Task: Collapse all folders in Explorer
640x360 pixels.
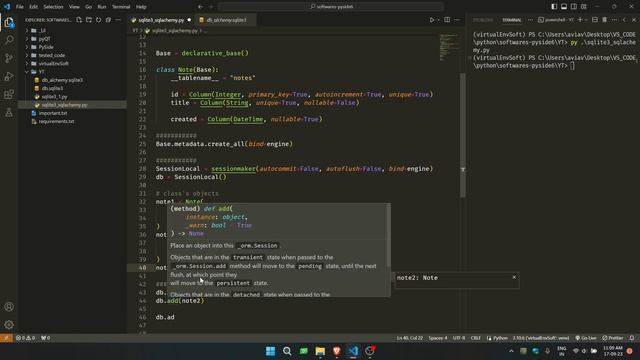Action: pyautogui.click(x=109, y=20)
